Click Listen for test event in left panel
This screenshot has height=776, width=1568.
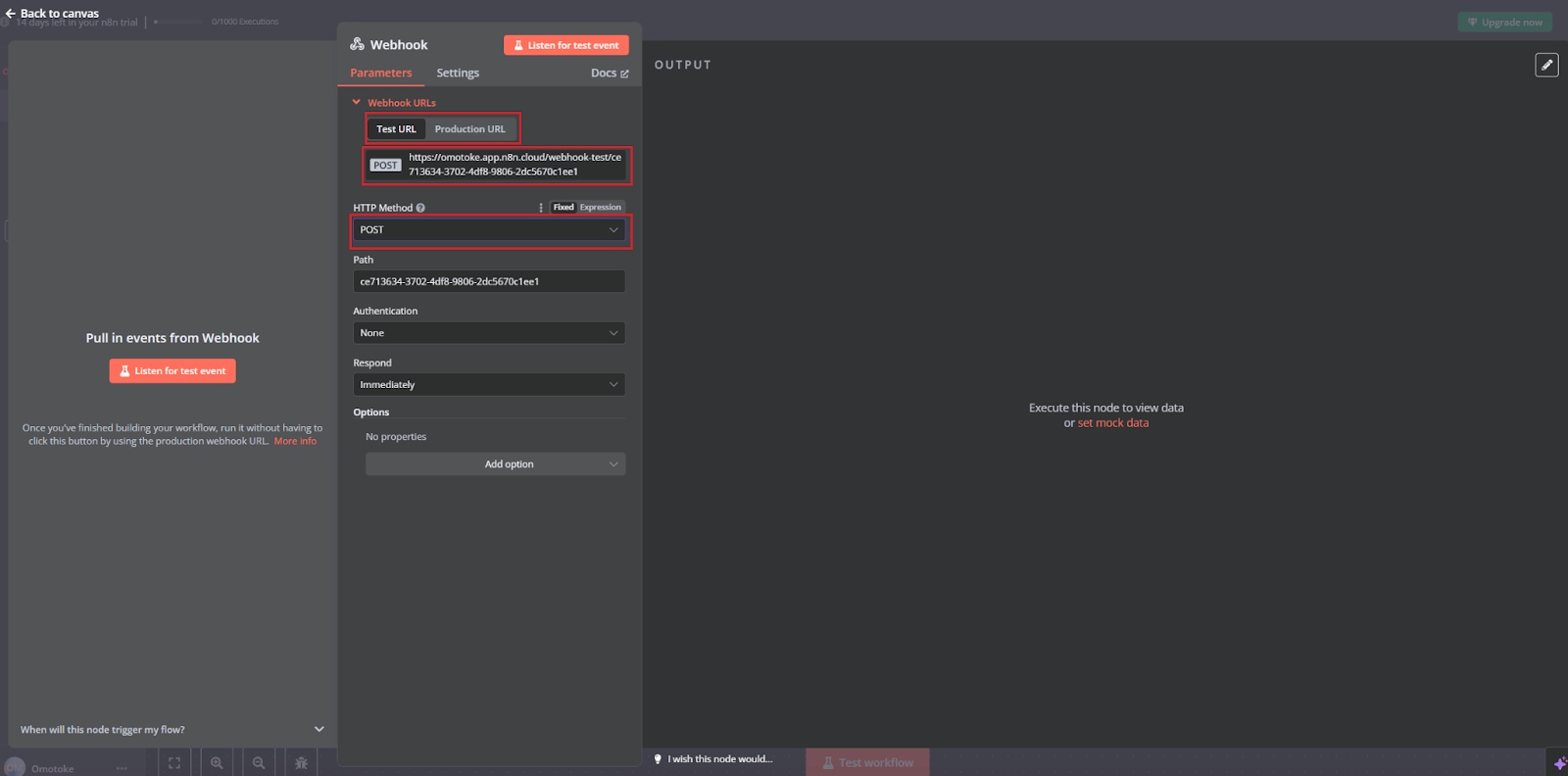click(x=172, y=371)
